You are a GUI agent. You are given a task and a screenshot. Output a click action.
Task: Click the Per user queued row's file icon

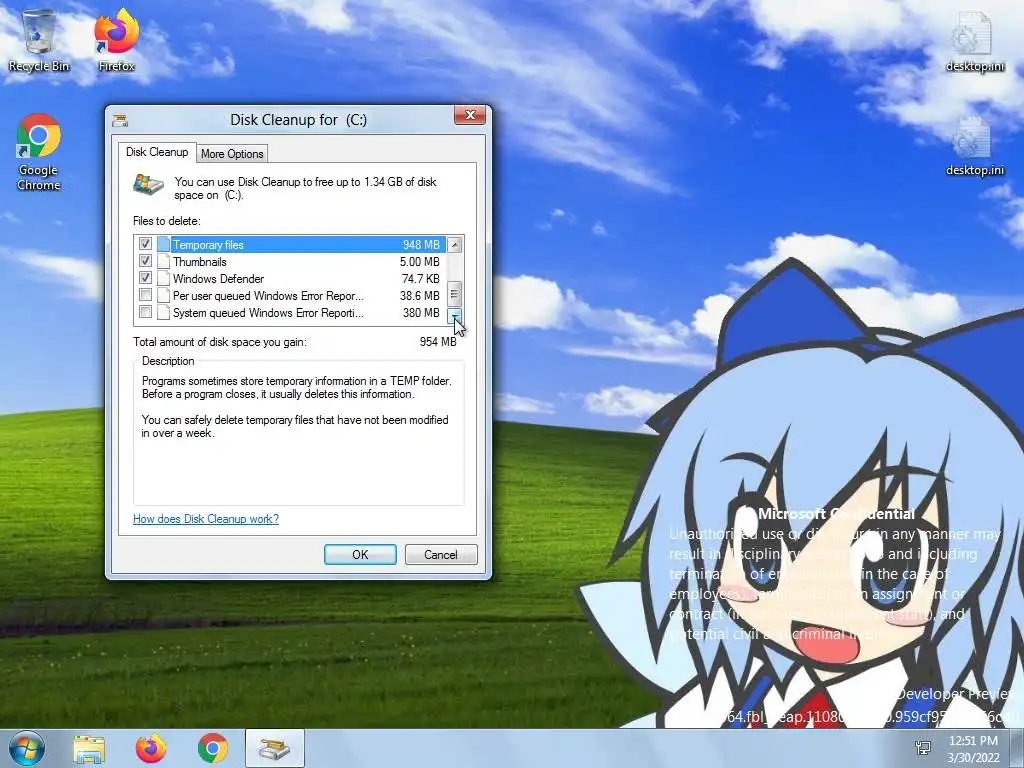click(x=163, y=296)
